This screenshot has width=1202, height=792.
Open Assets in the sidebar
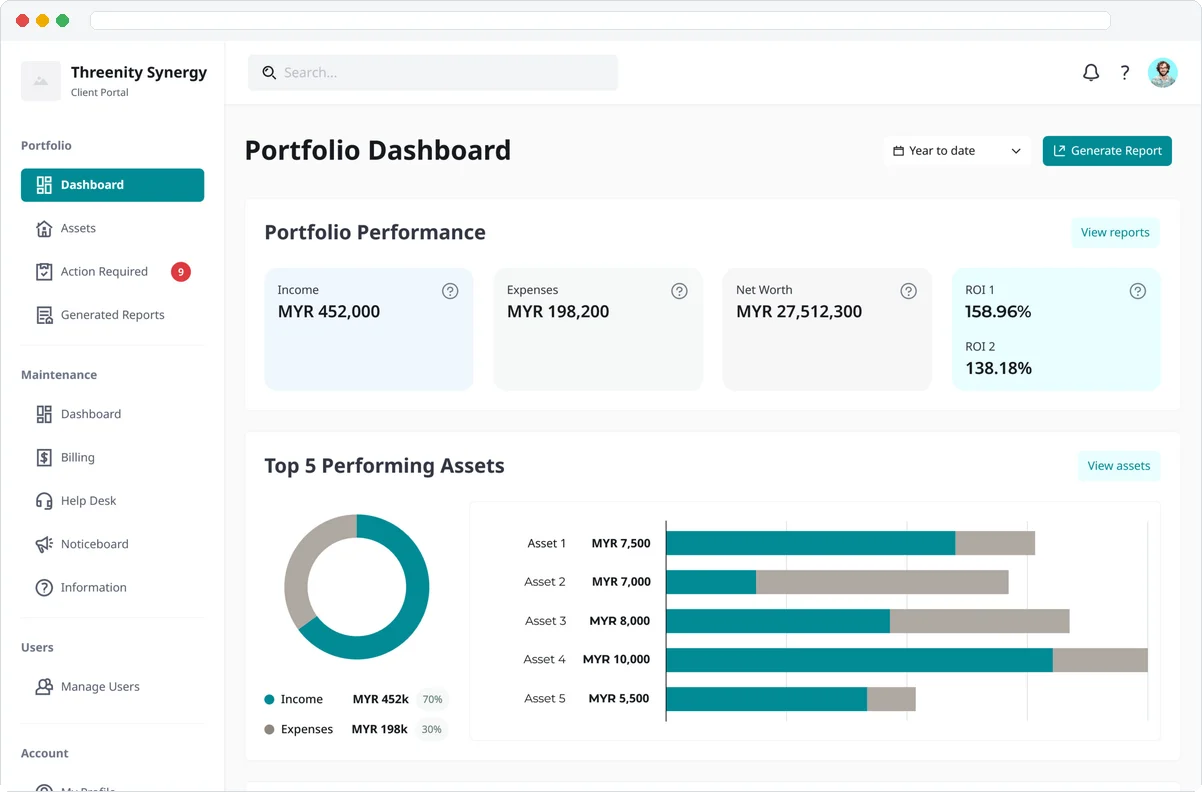coord(112,228)
